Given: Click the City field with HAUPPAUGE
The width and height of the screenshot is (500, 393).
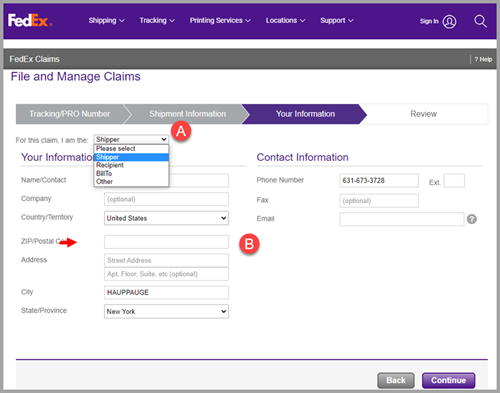Looking at the screenshot, I should click(166, 292).
